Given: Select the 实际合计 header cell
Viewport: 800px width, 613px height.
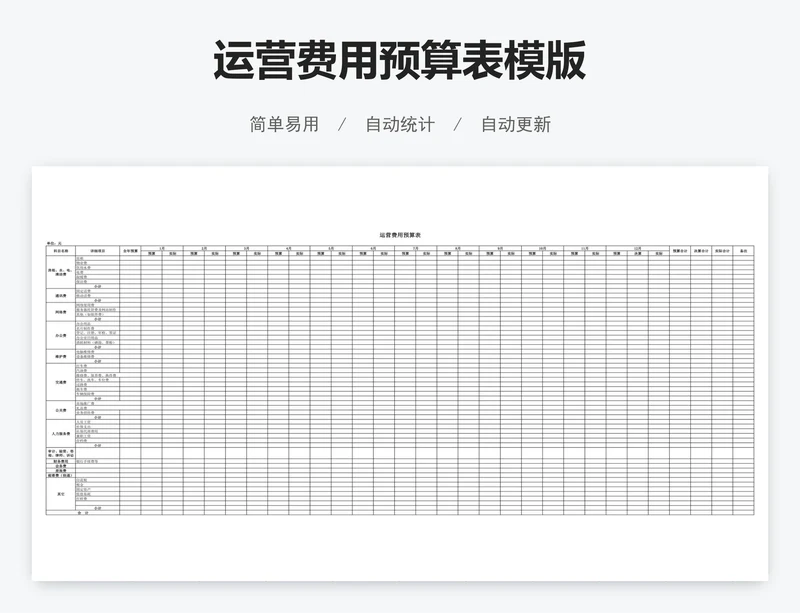Looking at the screenshot, I should [x=722, y=251].
